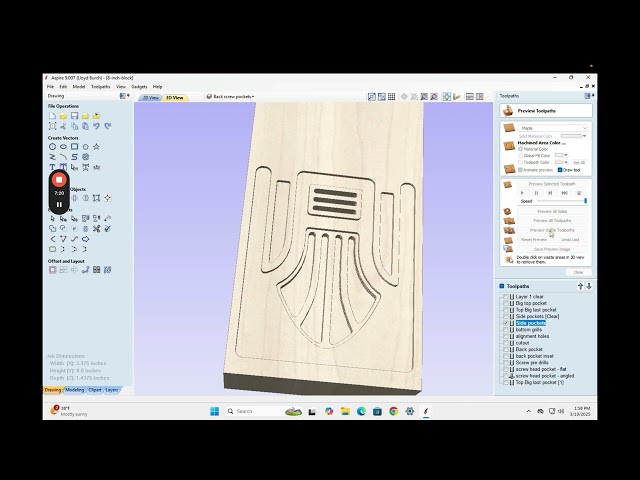Click Save Preview Image button
This screenshot has height=480, width=640.
click(552, 249)
